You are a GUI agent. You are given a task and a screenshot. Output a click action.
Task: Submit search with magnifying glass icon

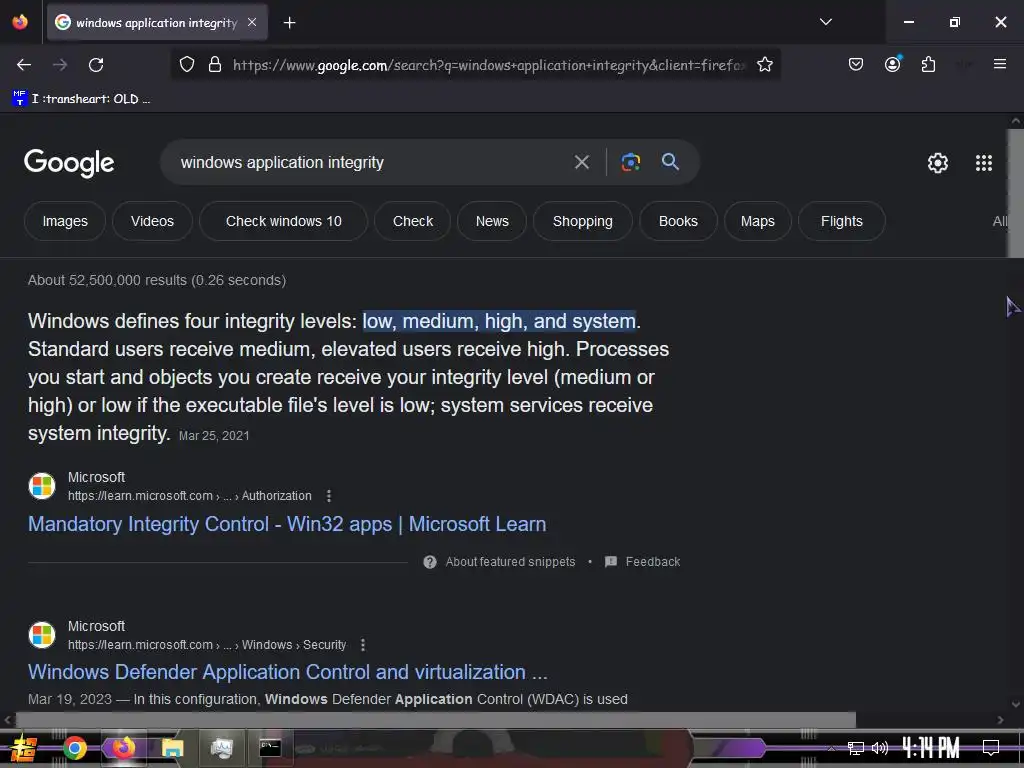pyautogui.click(x=670, y=162)
